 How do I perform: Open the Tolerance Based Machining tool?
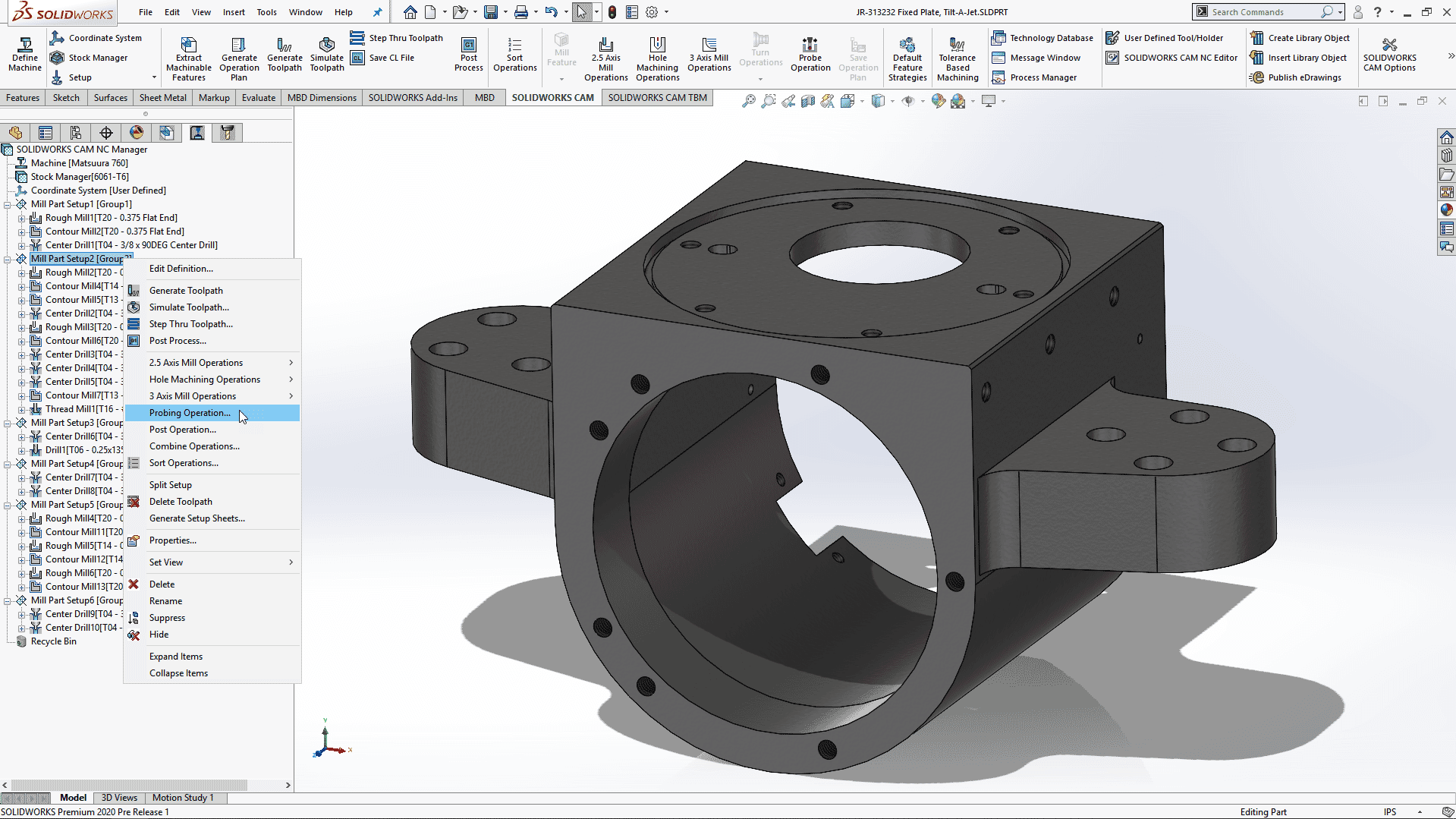pos(957,57)
